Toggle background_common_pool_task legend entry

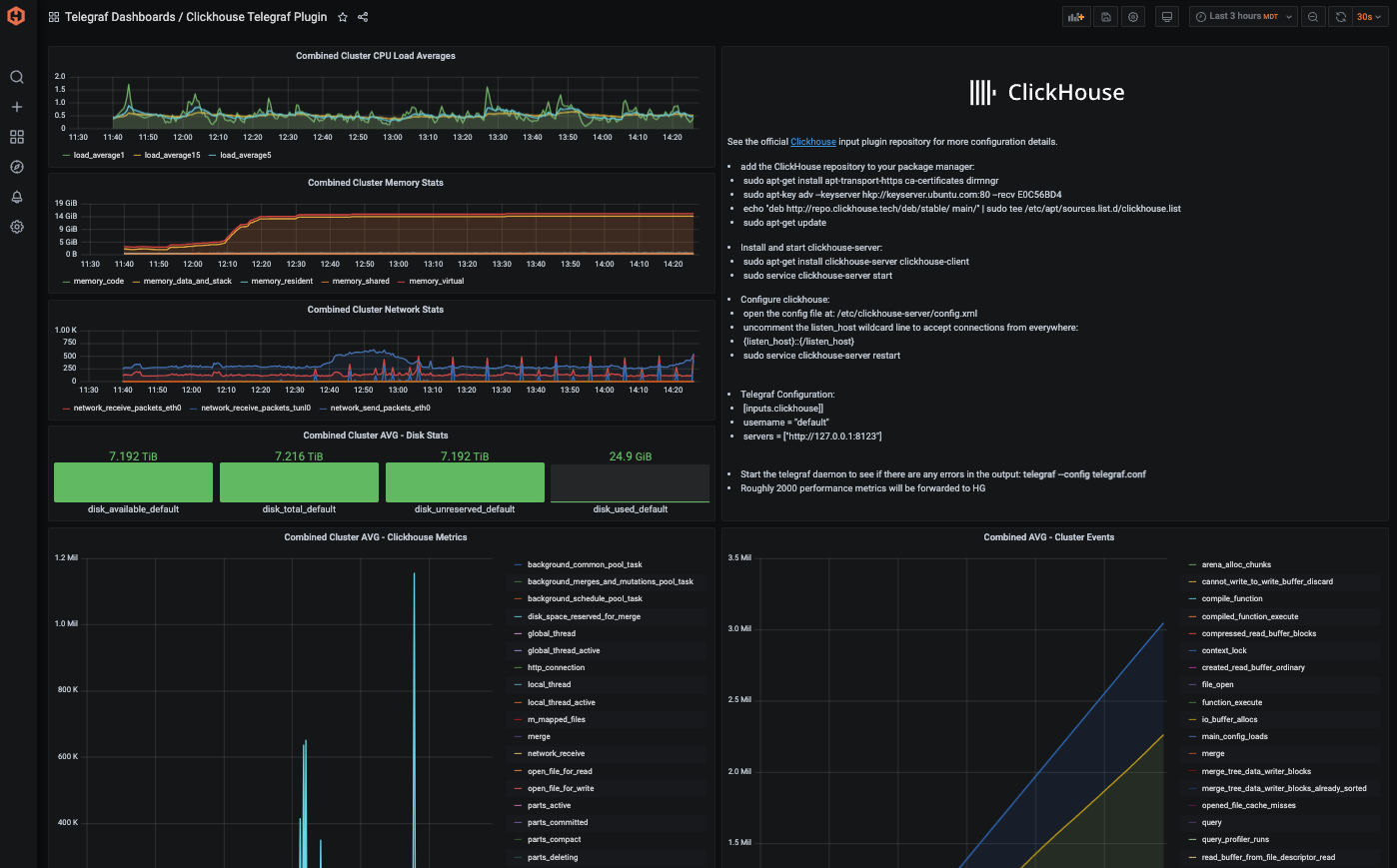coord(585,564)
